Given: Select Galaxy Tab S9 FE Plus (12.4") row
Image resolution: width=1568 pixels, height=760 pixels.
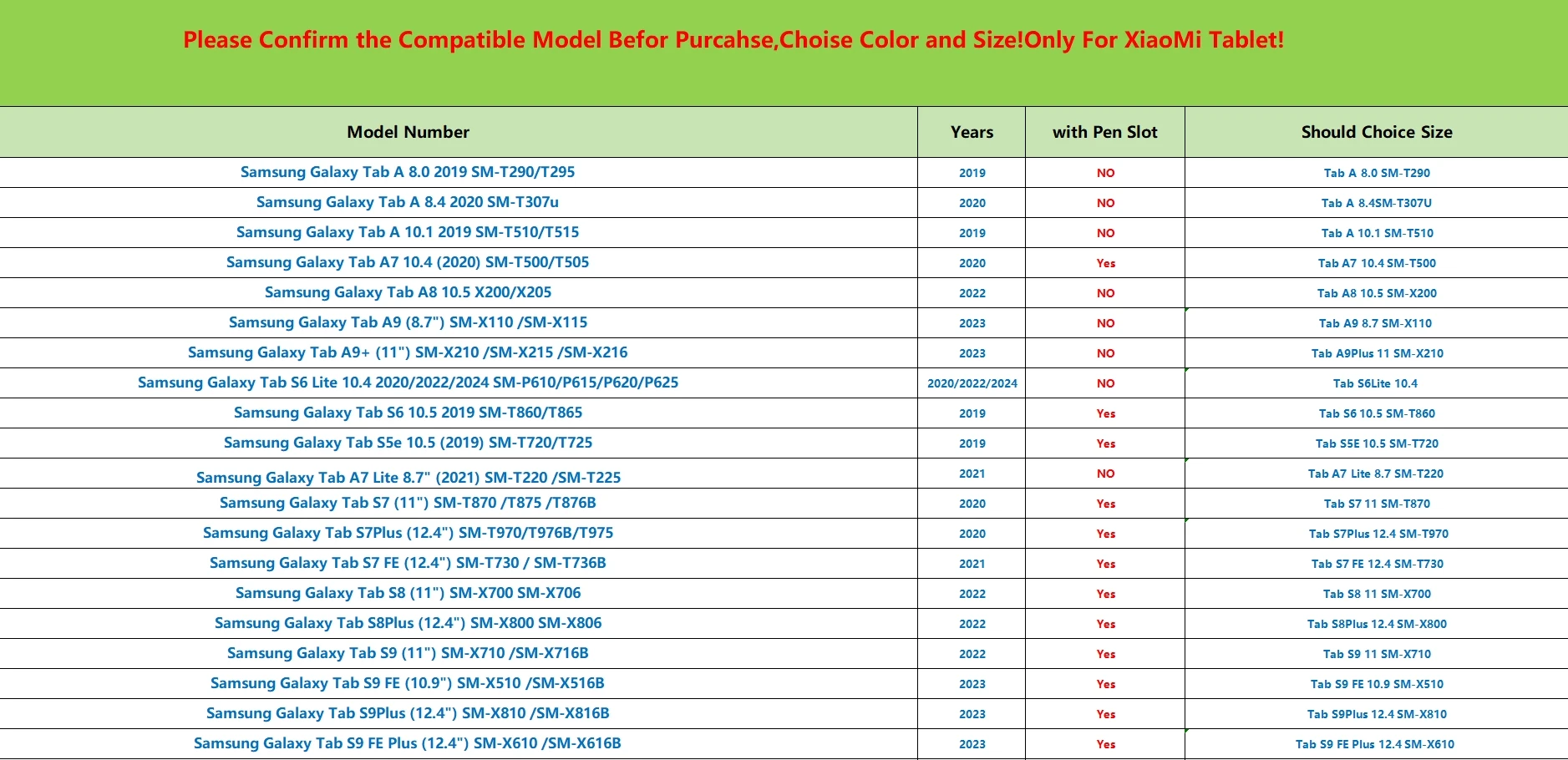Looking at the screenshot, I should click(x=408, y=743).
